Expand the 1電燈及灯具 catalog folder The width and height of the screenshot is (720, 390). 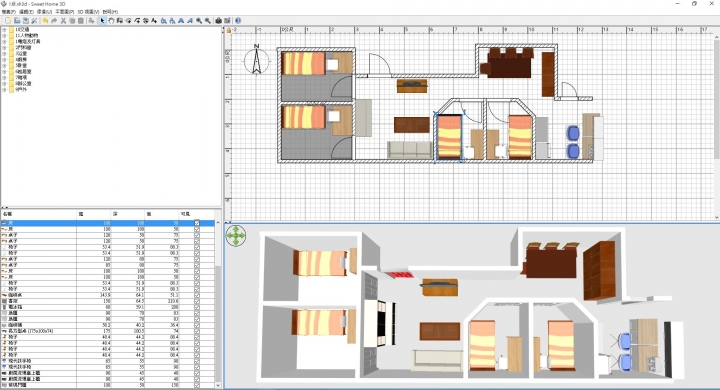tap(4, 41)
